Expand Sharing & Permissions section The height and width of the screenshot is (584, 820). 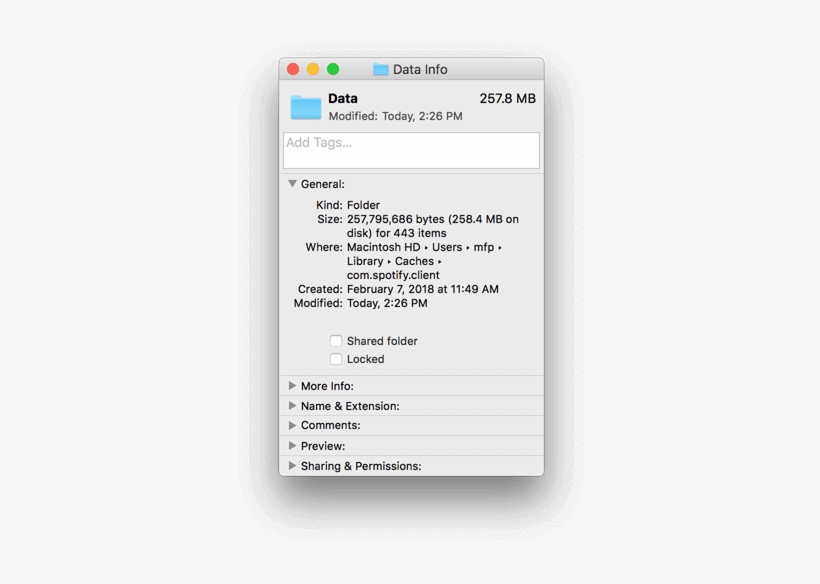(292, 465)
